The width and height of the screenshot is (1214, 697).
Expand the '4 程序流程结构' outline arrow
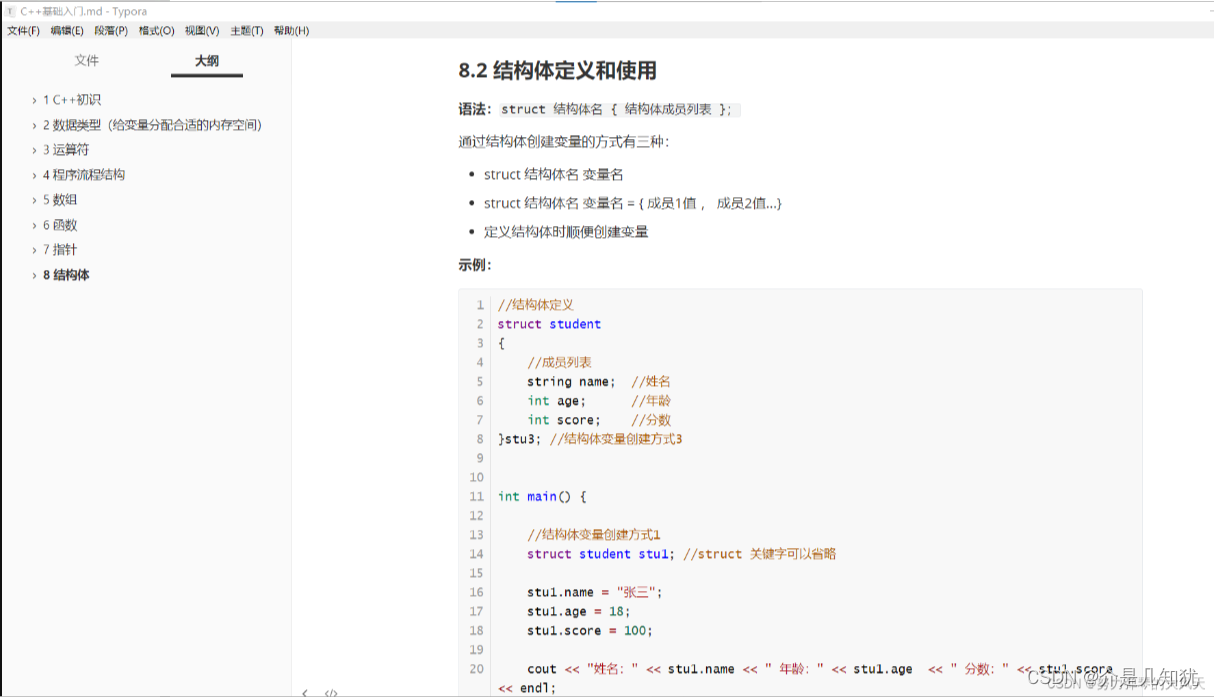[34, 175]
